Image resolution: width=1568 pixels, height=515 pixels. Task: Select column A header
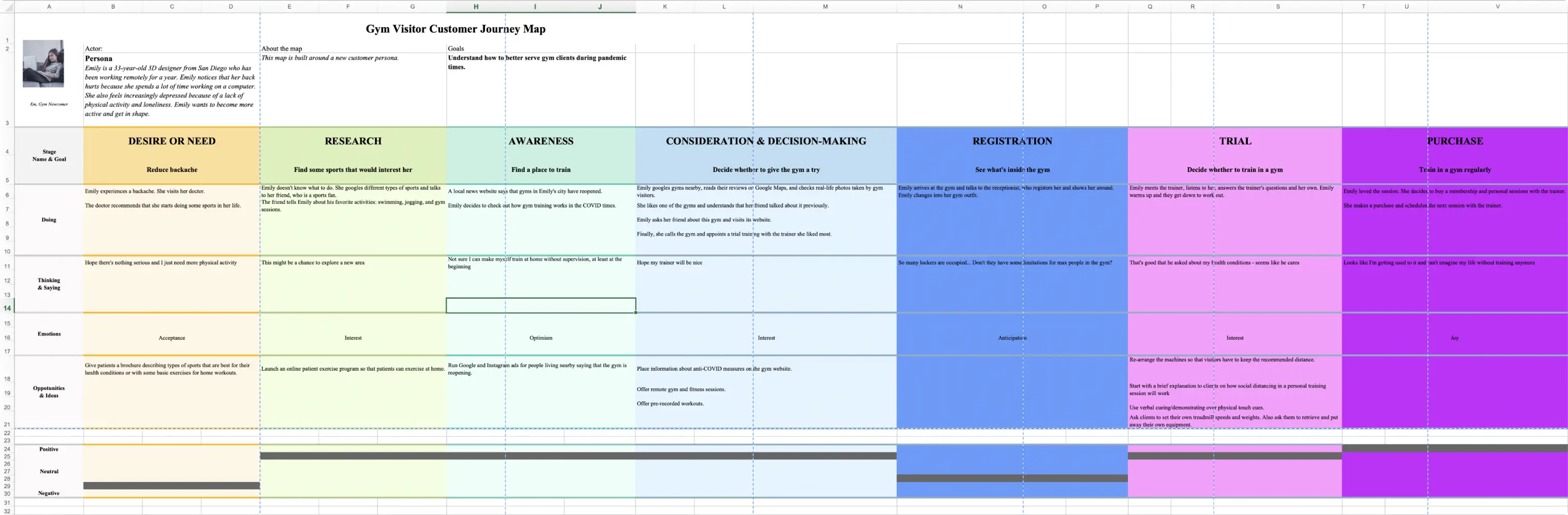(49, 7)
